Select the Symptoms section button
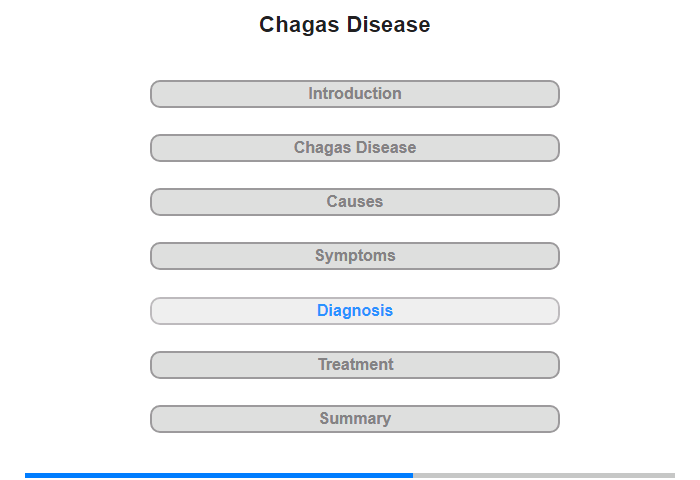This screenshot has height=480, width=700. pyautogui.click(x=354, y=256)
